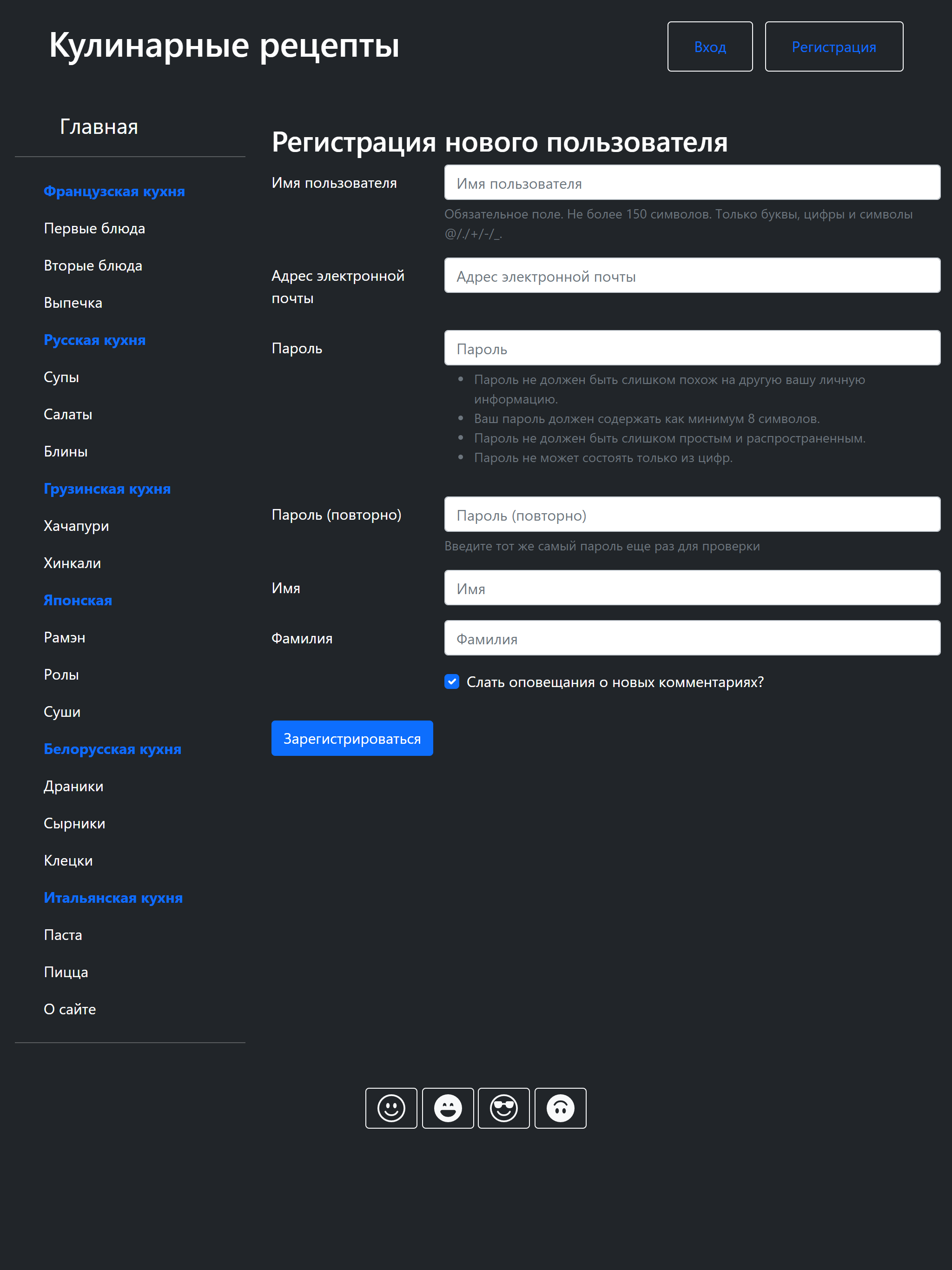Select Драники link
The width and height of the screenshot is (952, 1270).
pyautogui.click(x=73, y=786)
